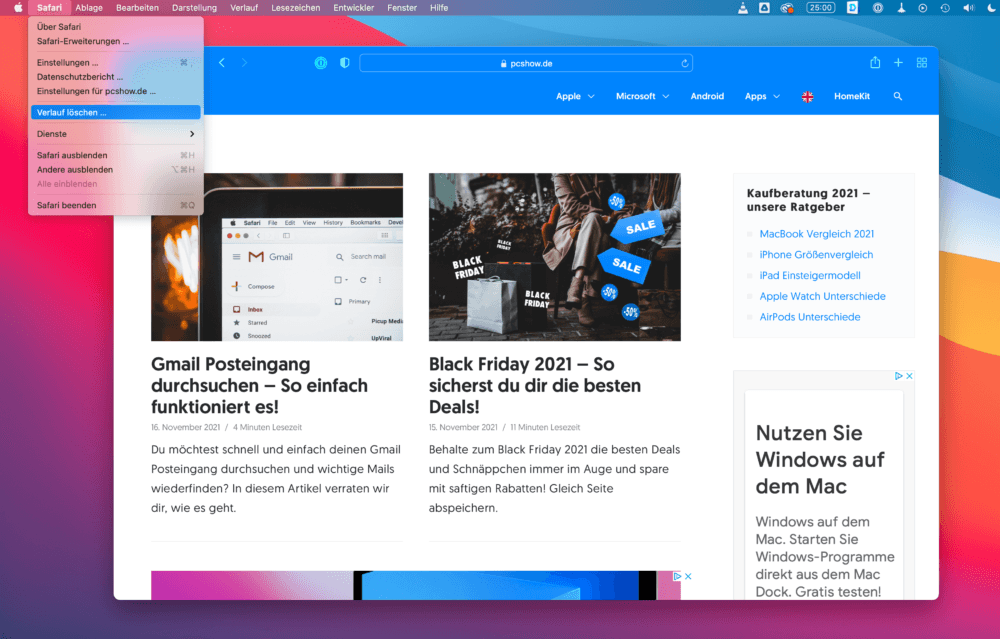
Task: Open Apple Watch Unterschiede link
Action: pos(822,296)
